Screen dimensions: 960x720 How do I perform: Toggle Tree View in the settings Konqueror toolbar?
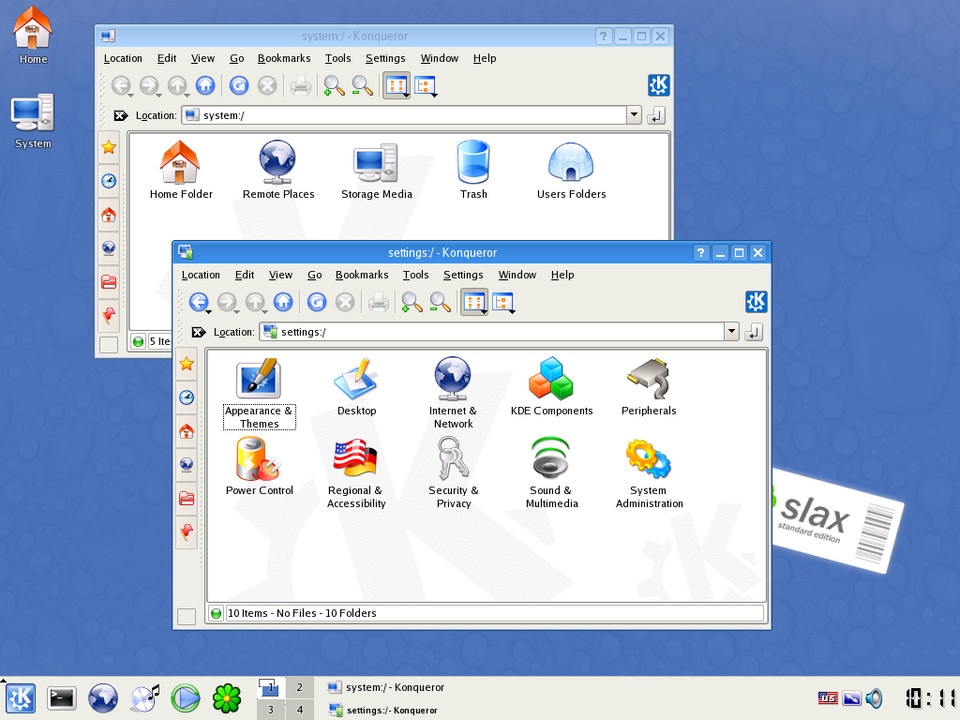click(x=503, y=302)
